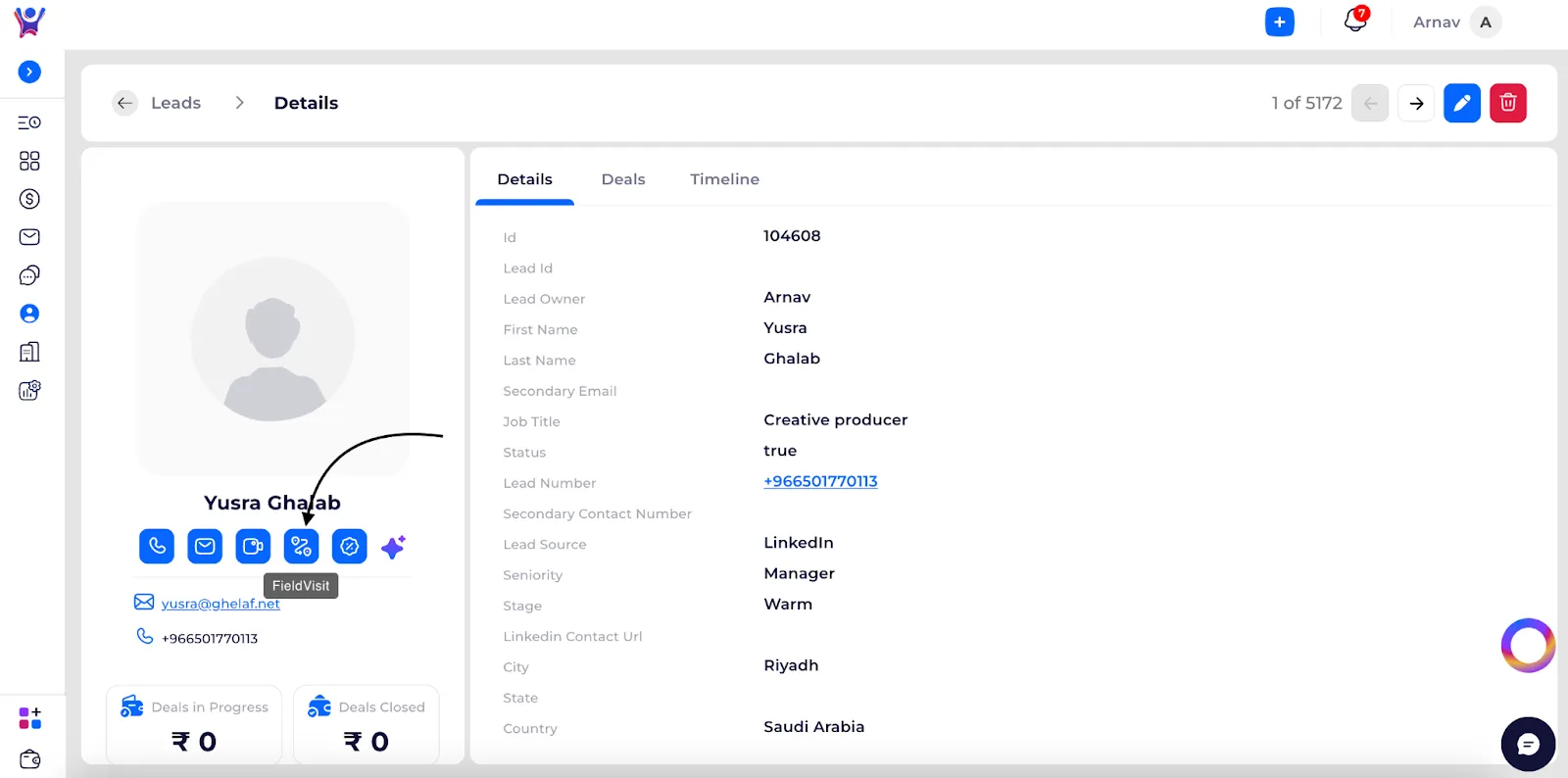The image size is (1568, 778).
Task: Click Id value 104608
Action: click(792, 236)
